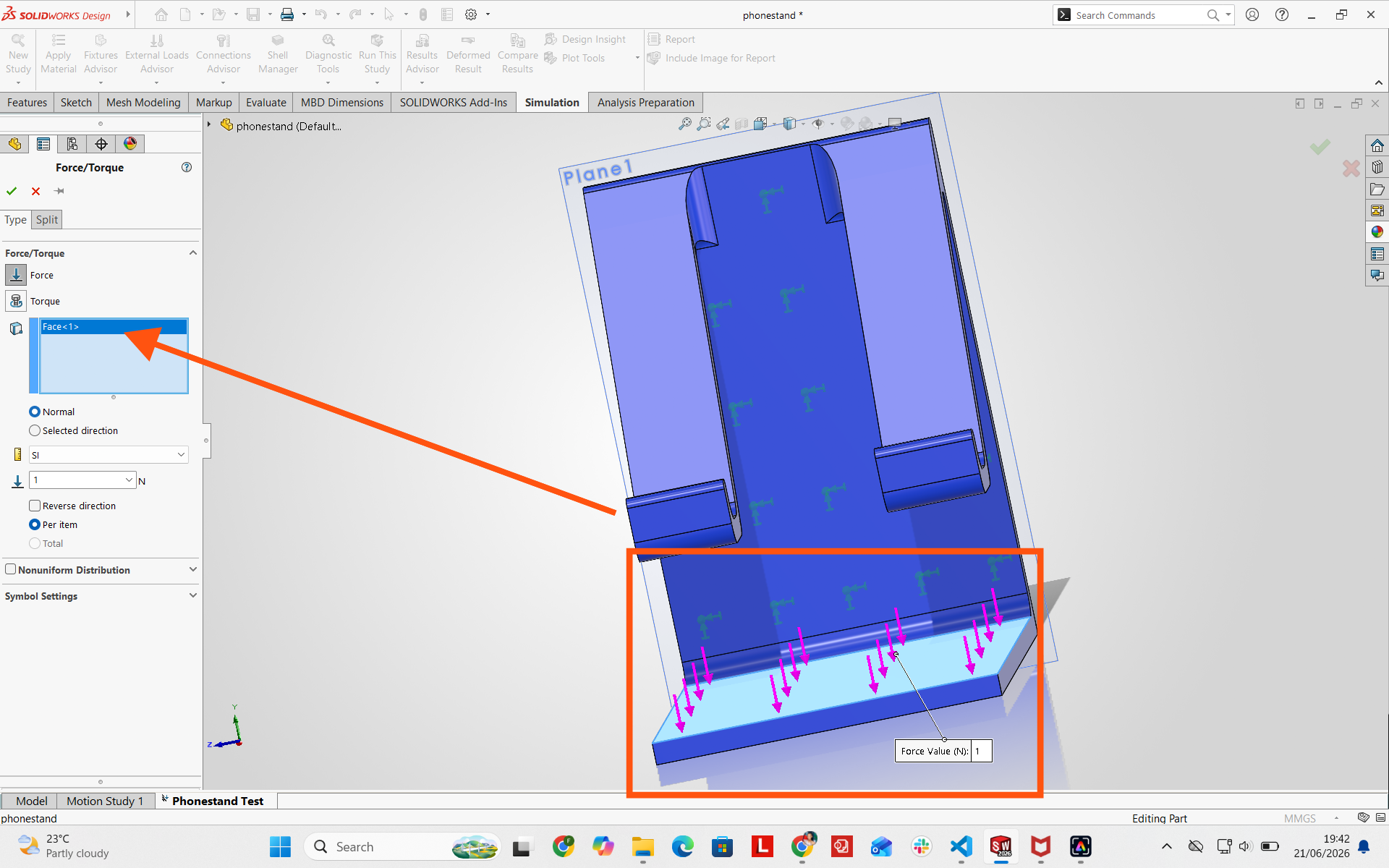Screen dimensions: 1389x868
Task: Expand the SOLIDWORKS Design menu arrow
Action: click(x=128, y=14)
